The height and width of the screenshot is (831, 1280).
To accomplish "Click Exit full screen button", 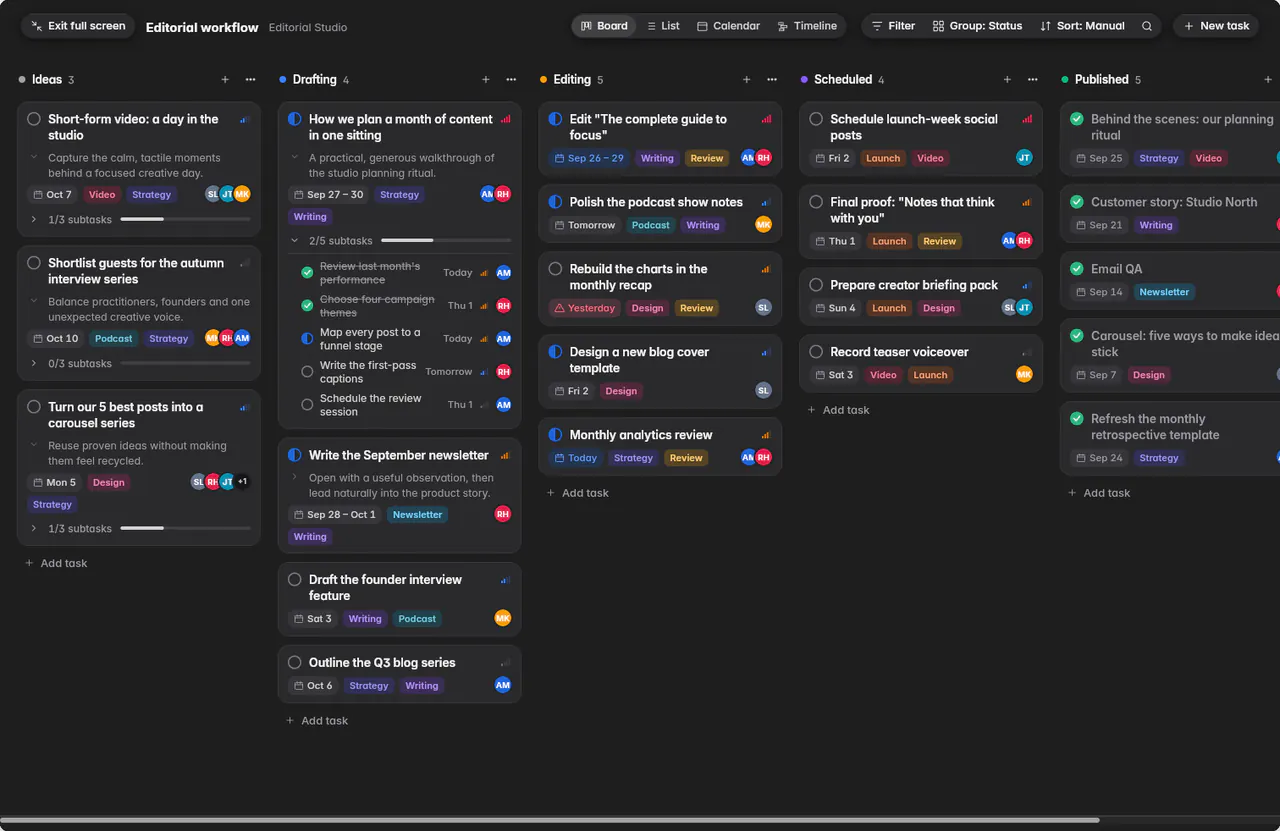I will tap(78, 26).
